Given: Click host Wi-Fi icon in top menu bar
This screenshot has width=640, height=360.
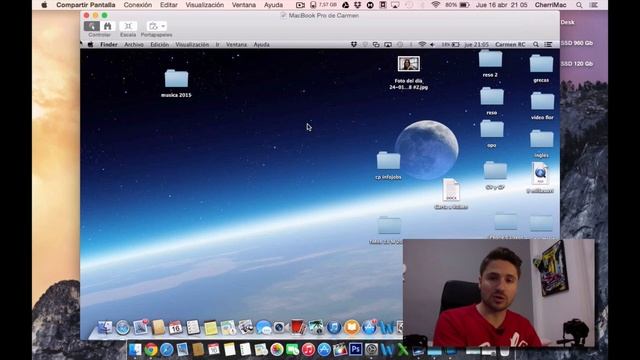Looking at the screenshot, I should pyautogui.click(x=436, y=5).
